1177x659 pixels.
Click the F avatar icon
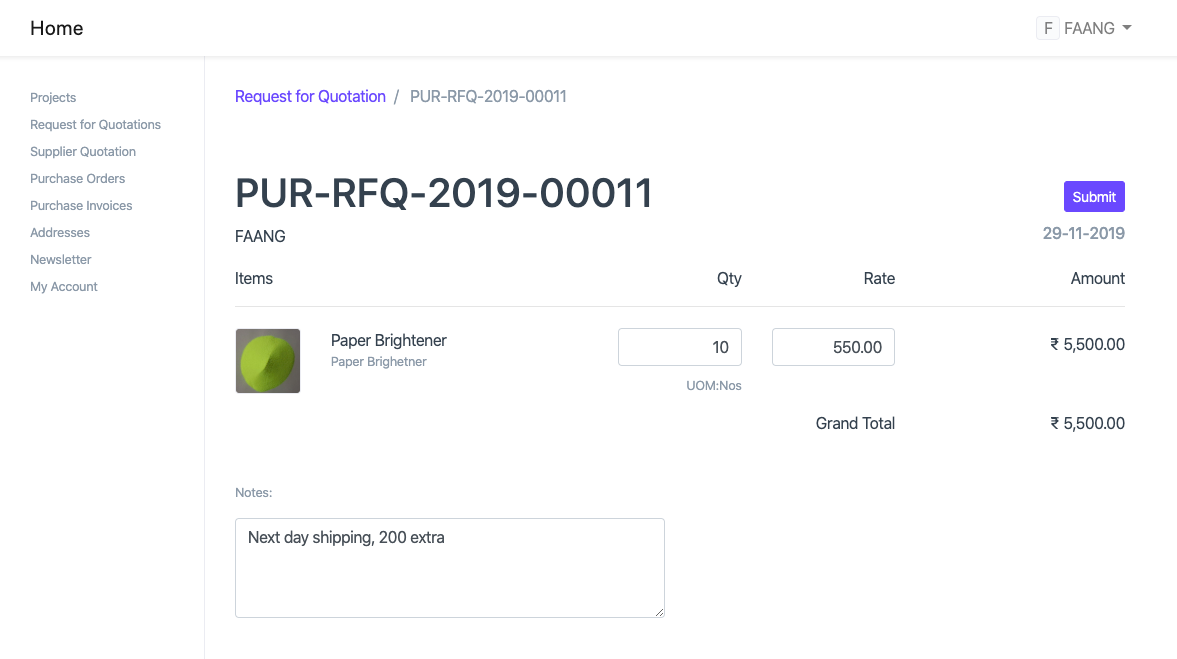point(1047,28)
